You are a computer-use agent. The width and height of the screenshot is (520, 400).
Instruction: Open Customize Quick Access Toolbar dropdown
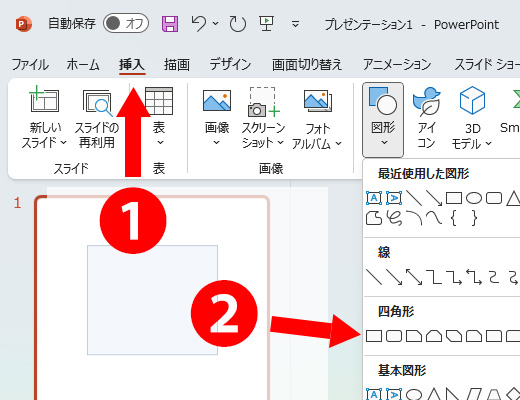(x=295, y=24)
